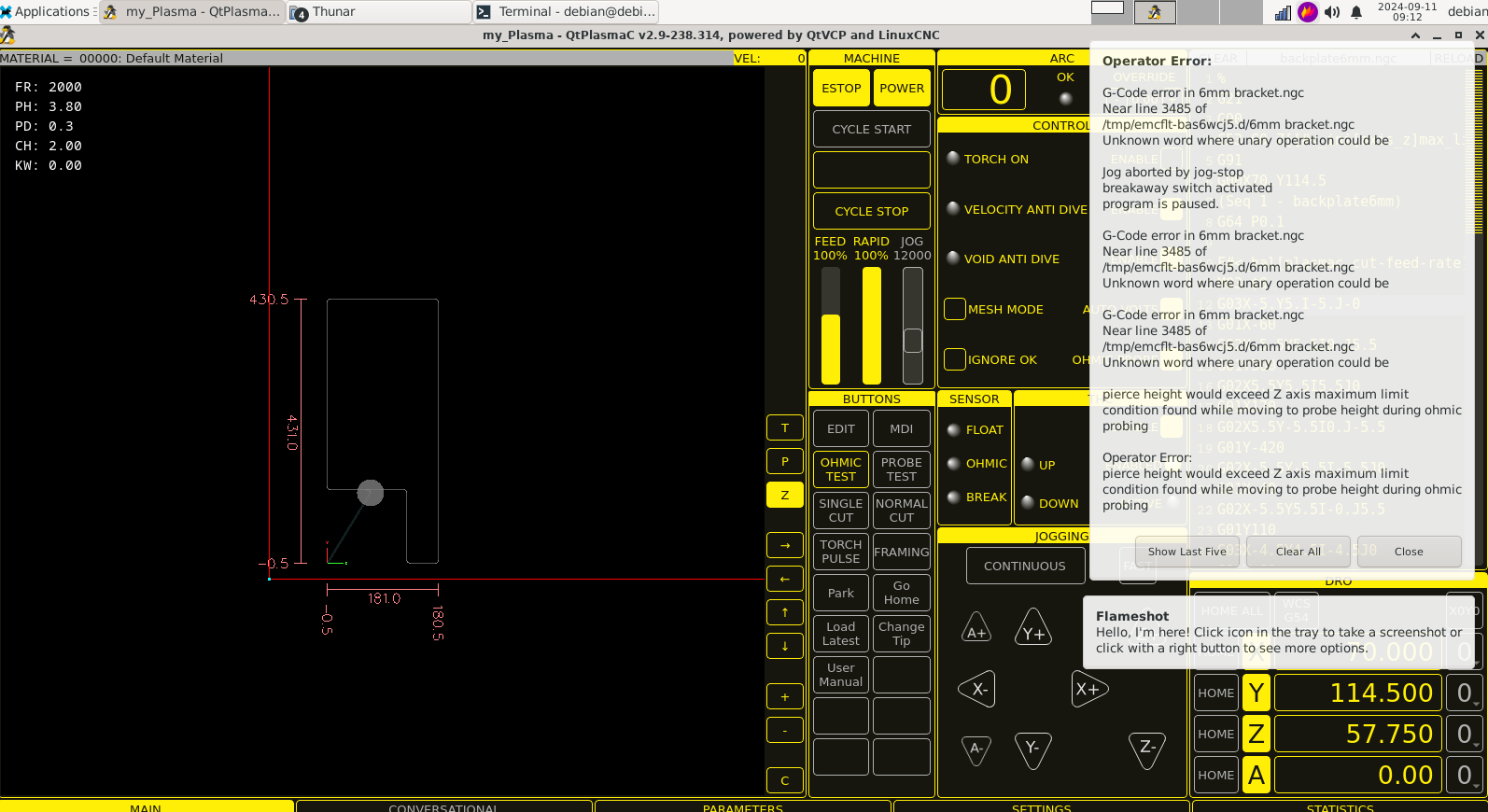Open the CONTINUOUS jog mode selector
The image size is (1488, 812).
(1025, 566)
